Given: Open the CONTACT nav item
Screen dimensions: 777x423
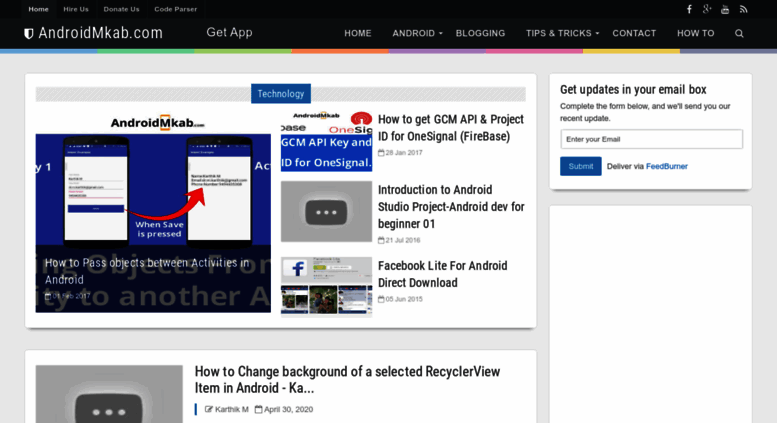Looking at the screenshot, I should pyautogui.click(x=634, y=33).
